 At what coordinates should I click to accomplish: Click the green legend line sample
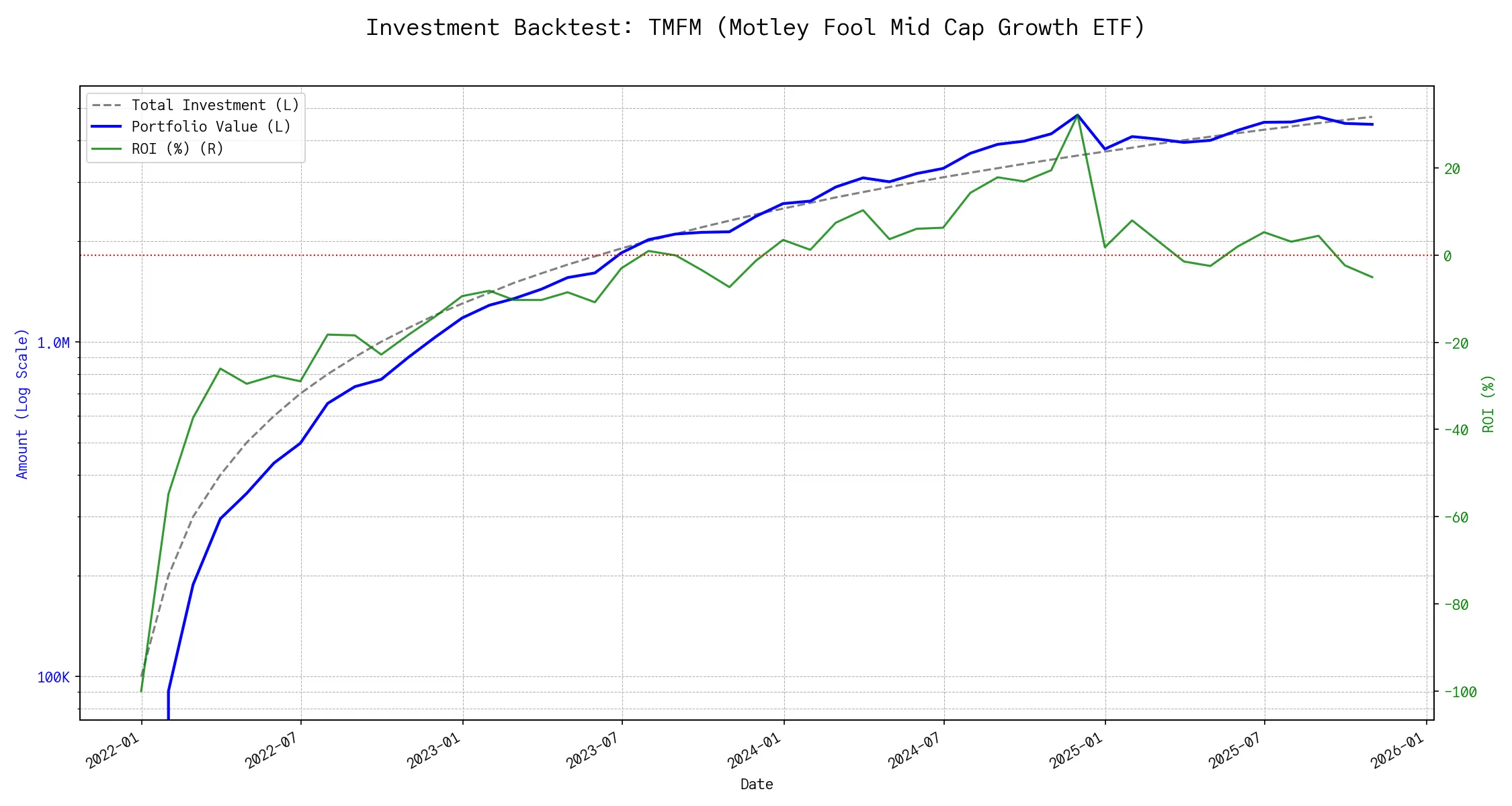(x=107, y=149)
